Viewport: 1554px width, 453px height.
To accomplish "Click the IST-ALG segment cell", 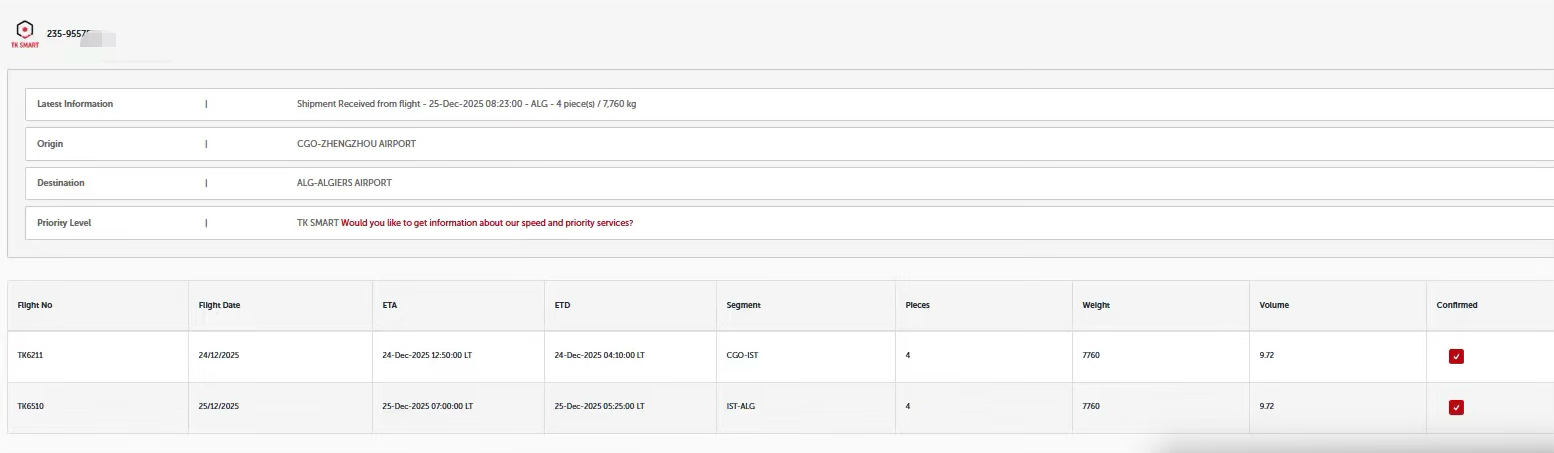I will [742, 406].
